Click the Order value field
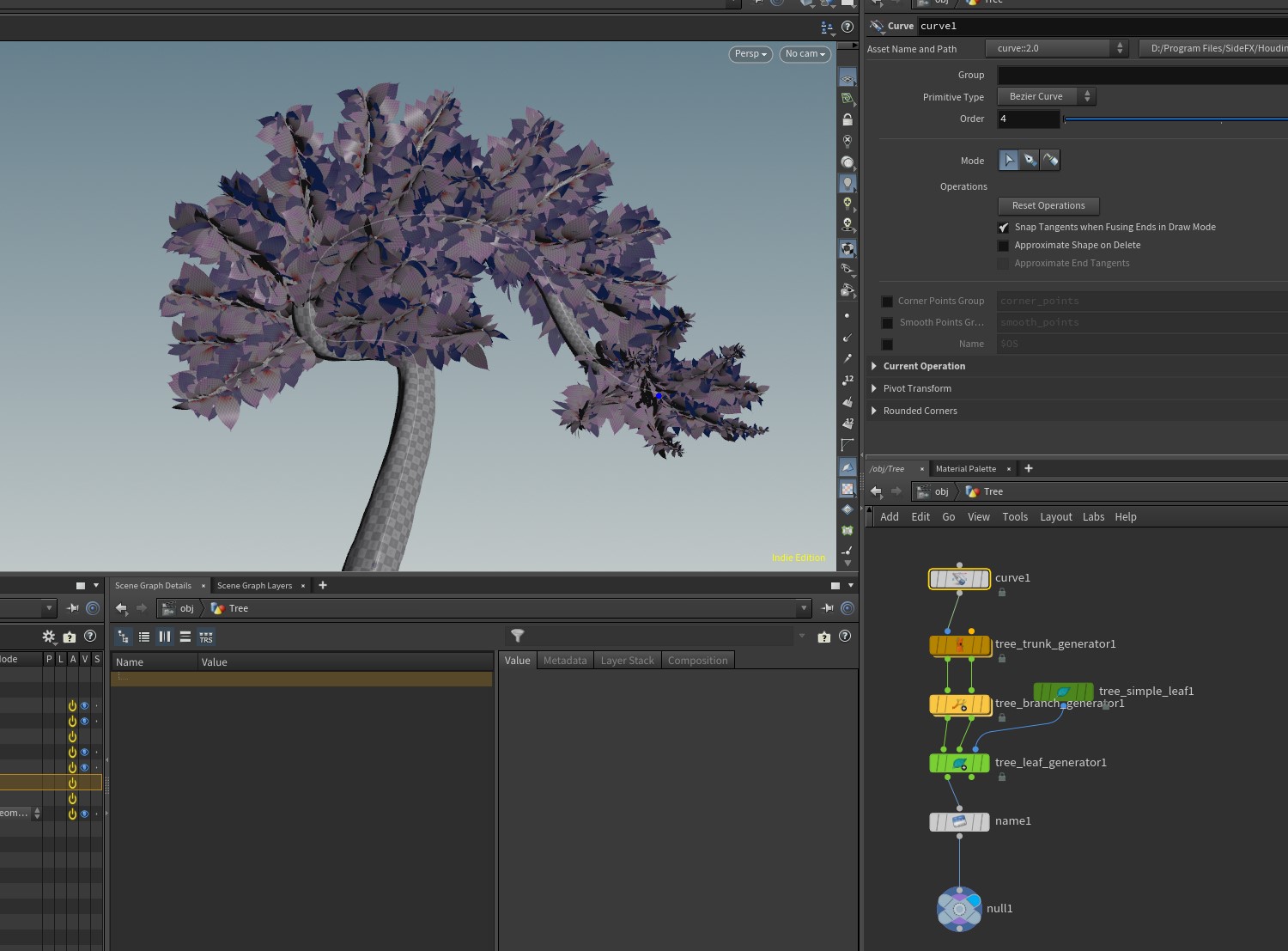1288x951 pixels. coord(1029,119)
